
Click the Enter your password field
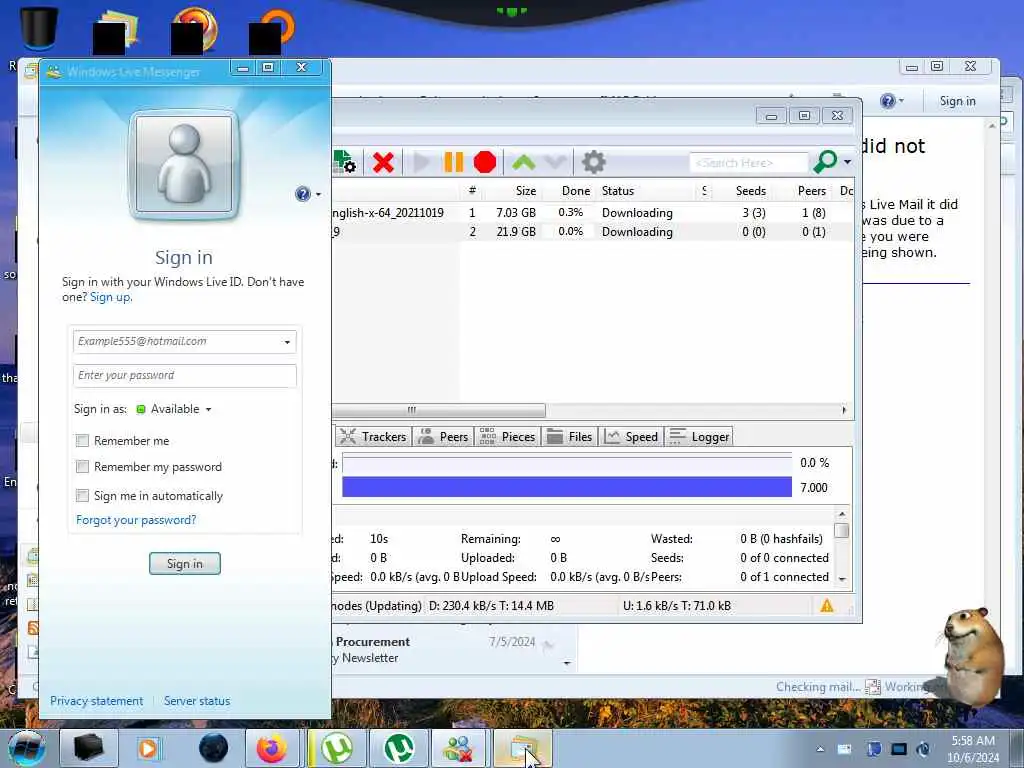point(185,376)
